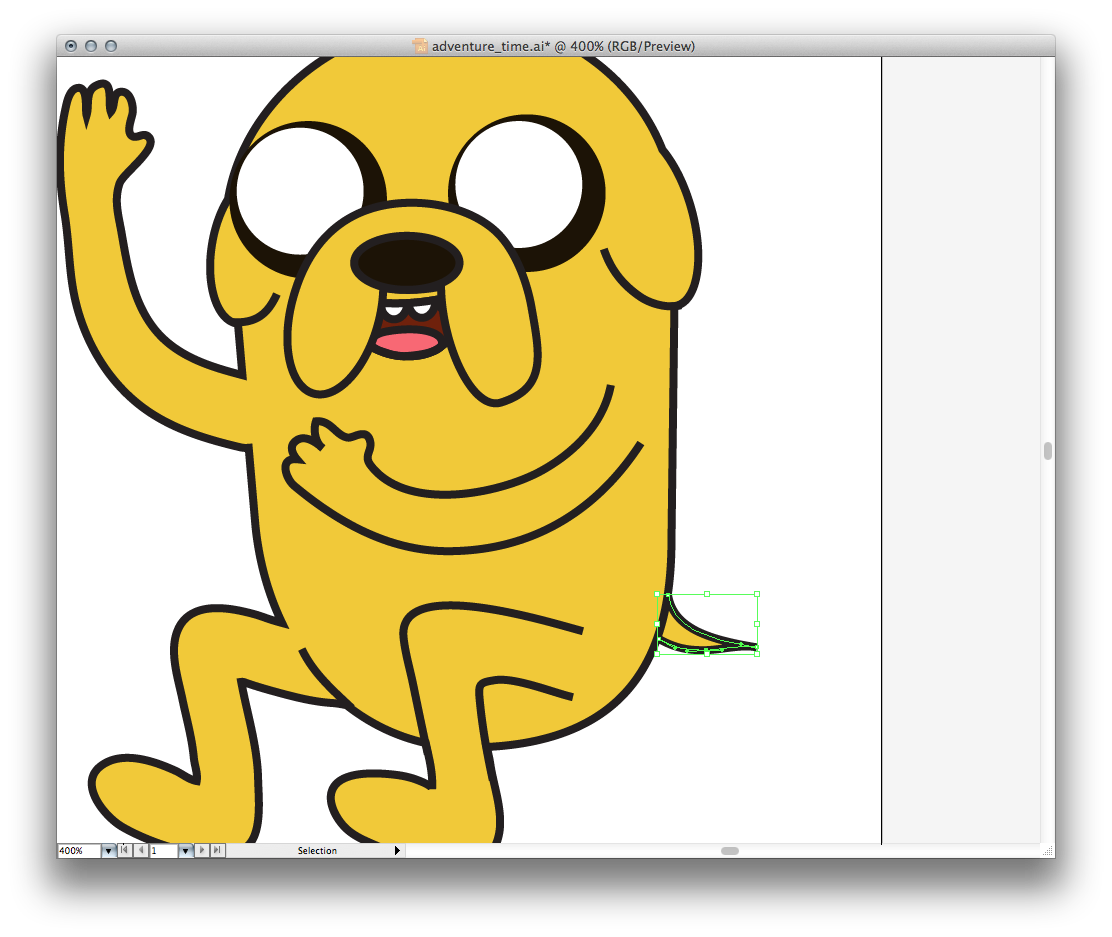Click the vertical scrollbar thumb

click(1048, 451)
